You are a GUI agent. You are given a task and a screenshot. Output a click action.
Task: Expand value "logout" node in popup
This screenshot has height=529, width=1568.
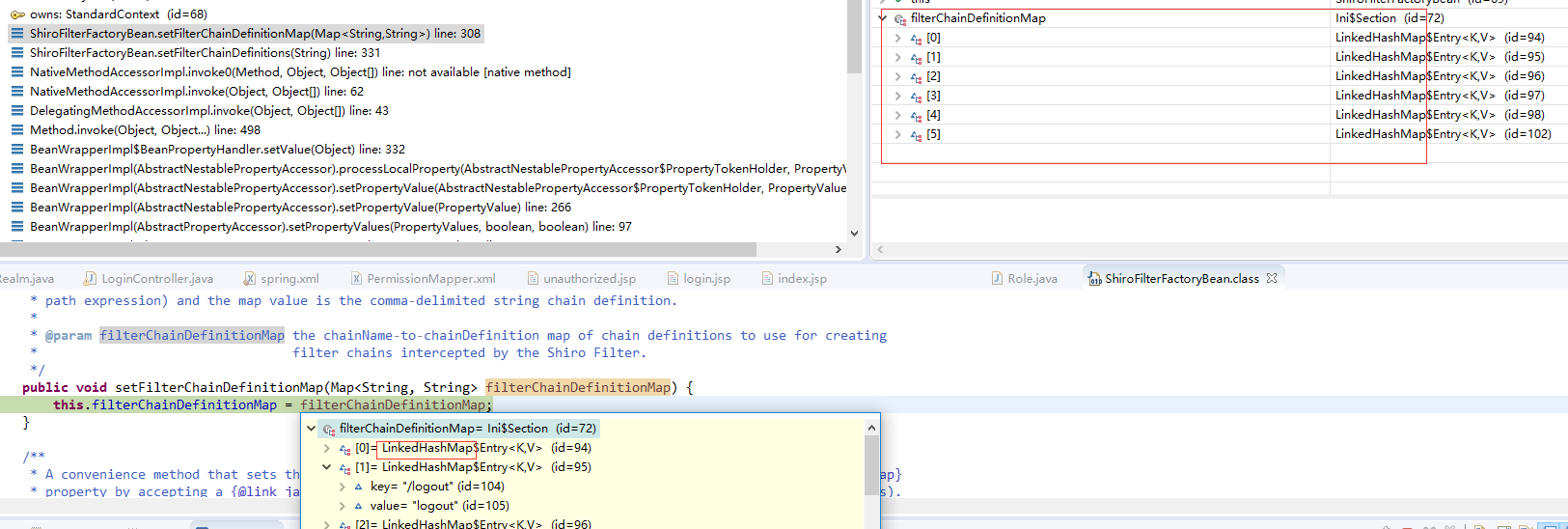[342, 506]
